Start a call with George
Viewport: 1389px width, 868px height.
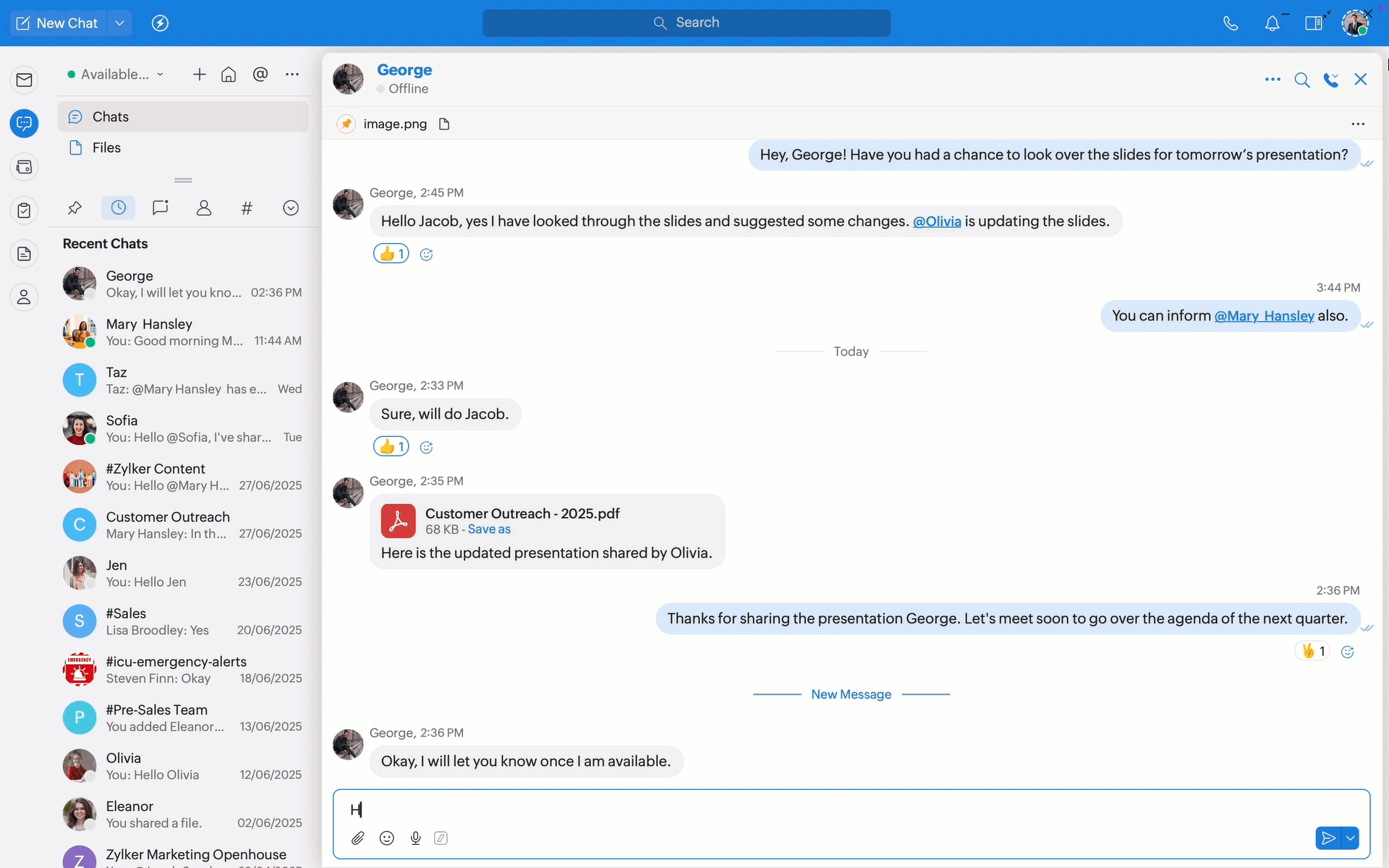coord(1330,80)
